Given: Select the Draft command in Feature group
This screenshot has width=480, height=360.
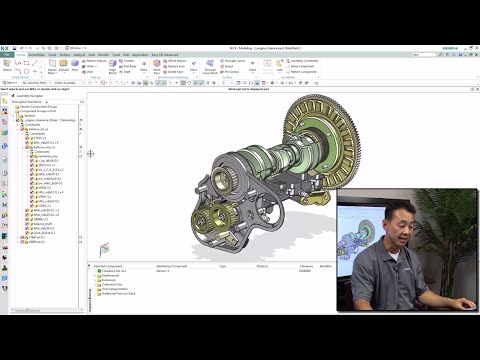Looking at the screenshot, I should pos(125,72).
